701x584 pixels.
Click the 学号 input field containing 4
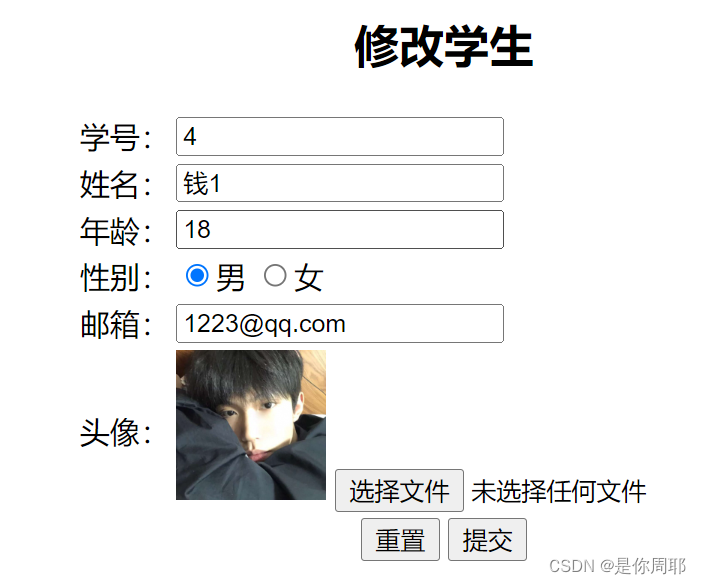[340, 136]
